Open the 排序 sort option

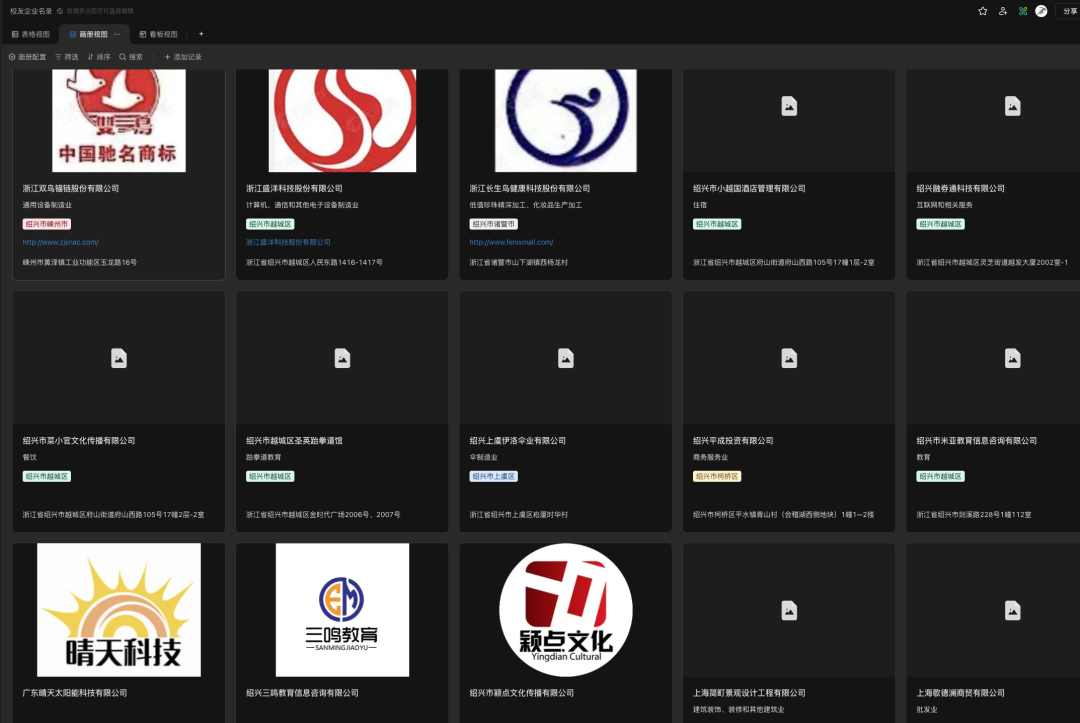pyautogui.click(x=99, y=57)
